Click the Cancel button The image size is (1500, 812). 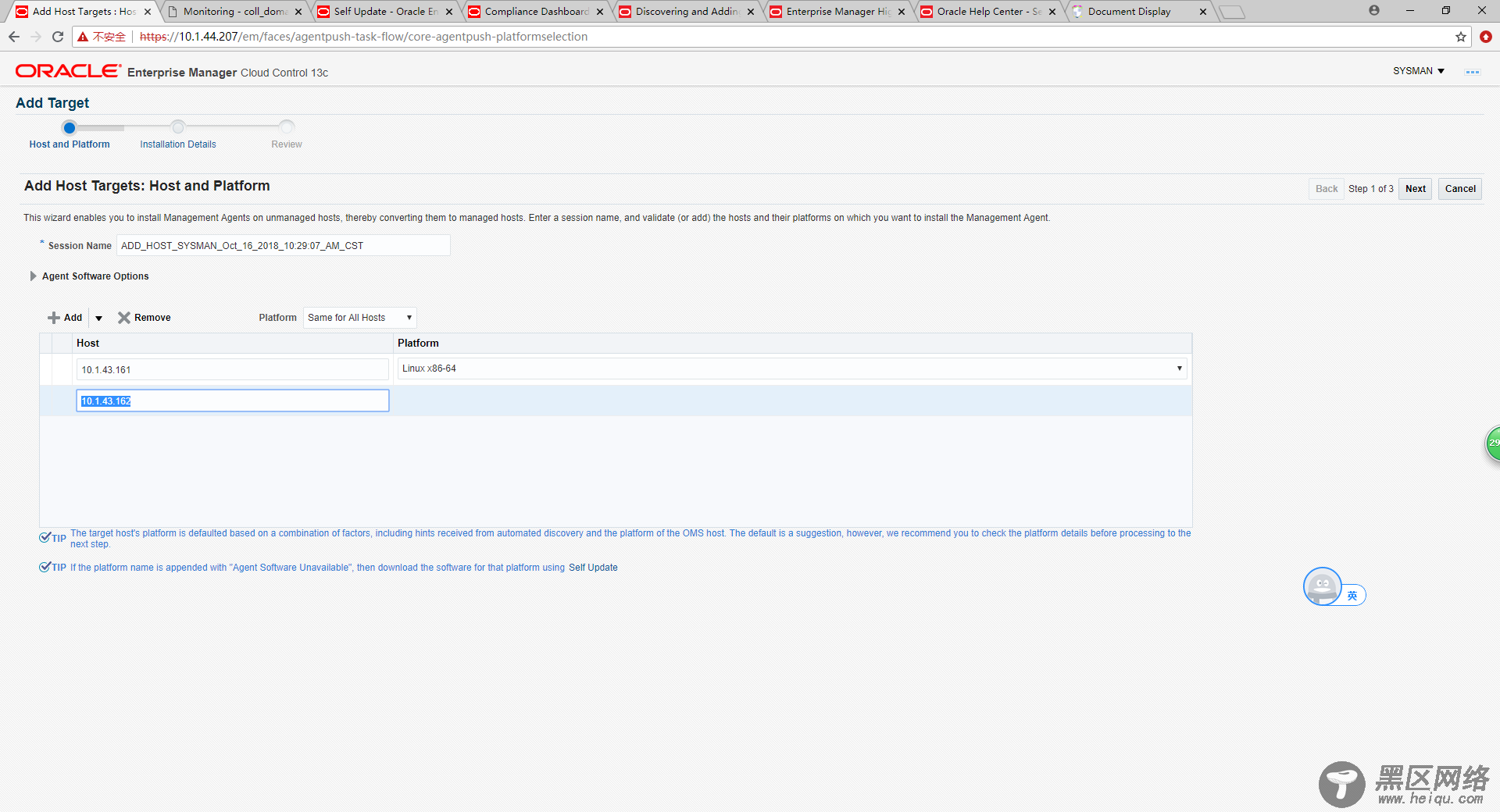tap(1460, 189)
